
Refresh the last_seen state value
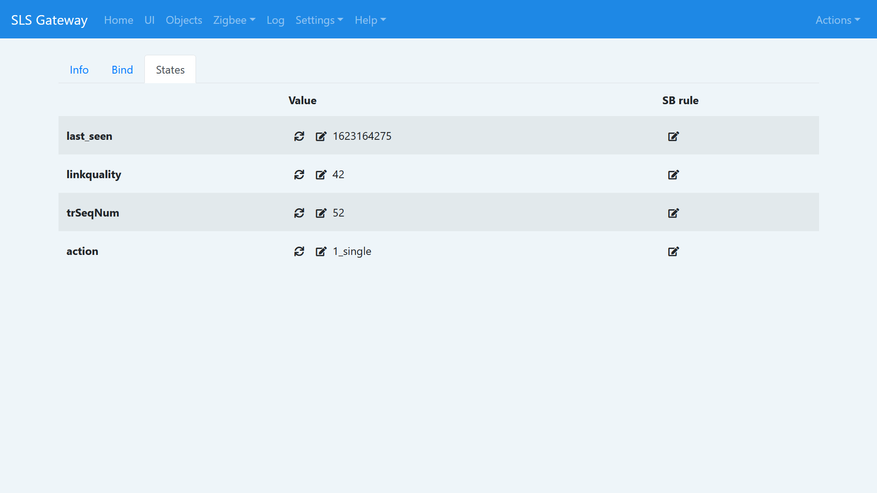coord(299,136)
